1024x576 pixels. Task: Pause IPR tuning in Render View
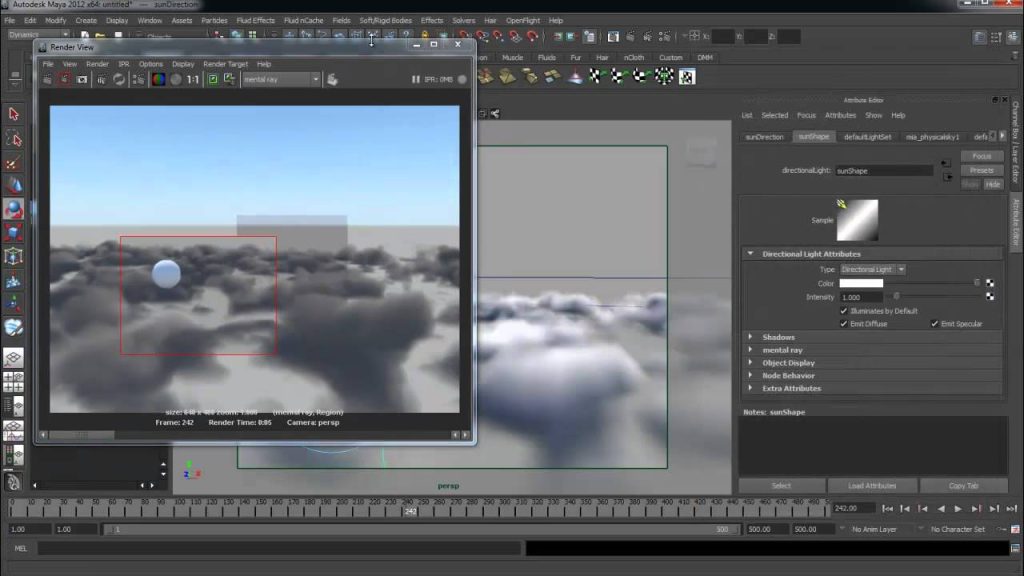pyautogui.click(x=415, y=80)
